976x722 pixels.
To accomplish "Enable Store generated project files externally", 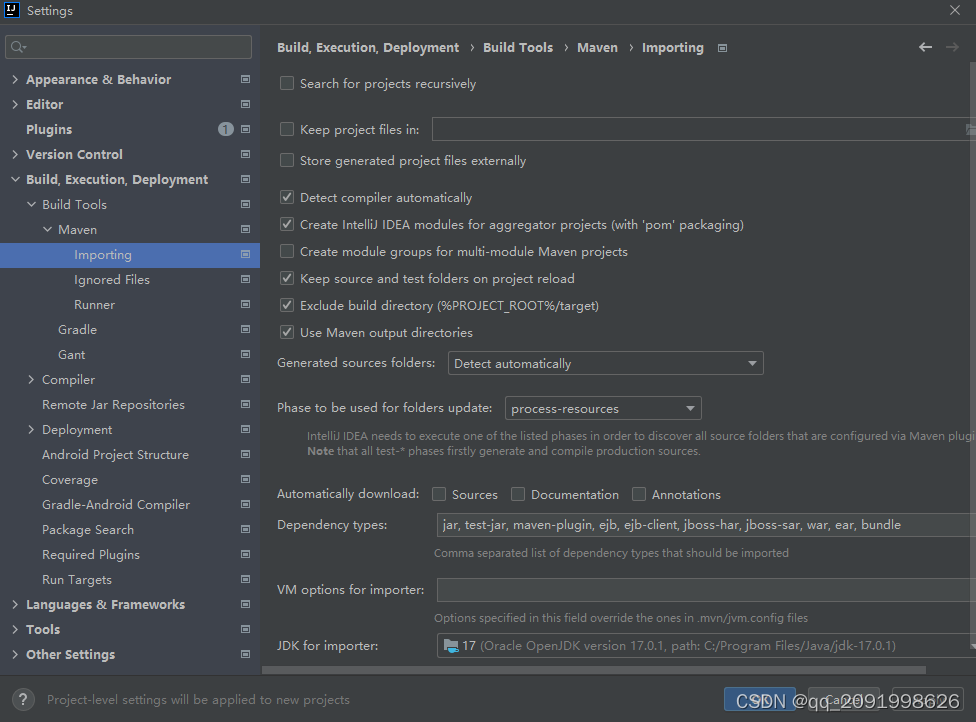I will tap(287, 160).
